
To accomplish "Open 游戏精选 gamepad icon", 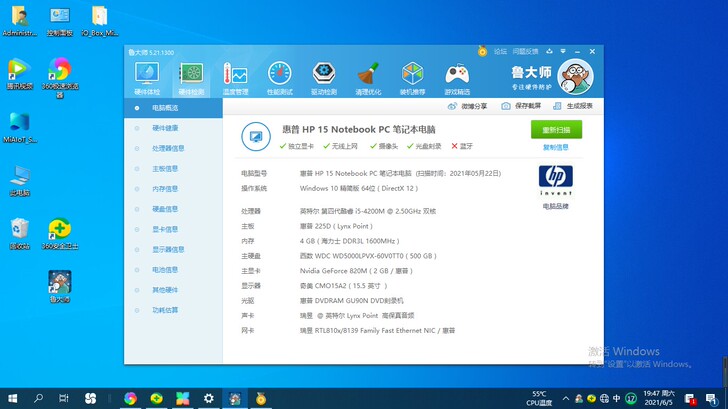I will click(x=457, y=78).
